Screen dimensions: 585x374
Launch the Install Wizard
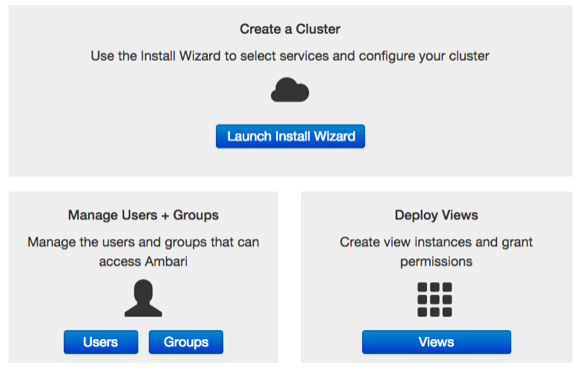coord(290,136)
